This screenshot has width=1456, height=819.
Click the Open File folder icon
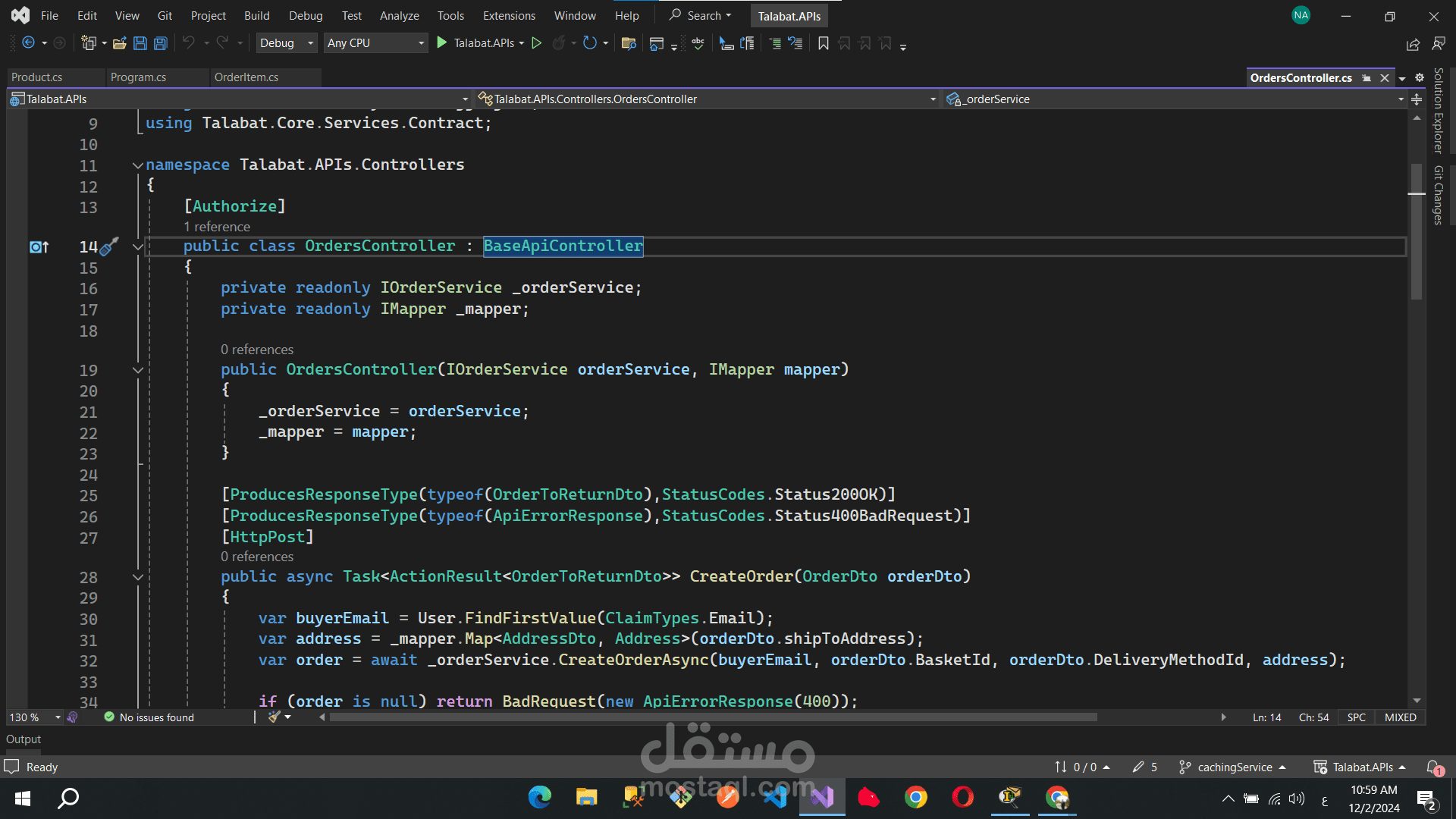point(119,43)
